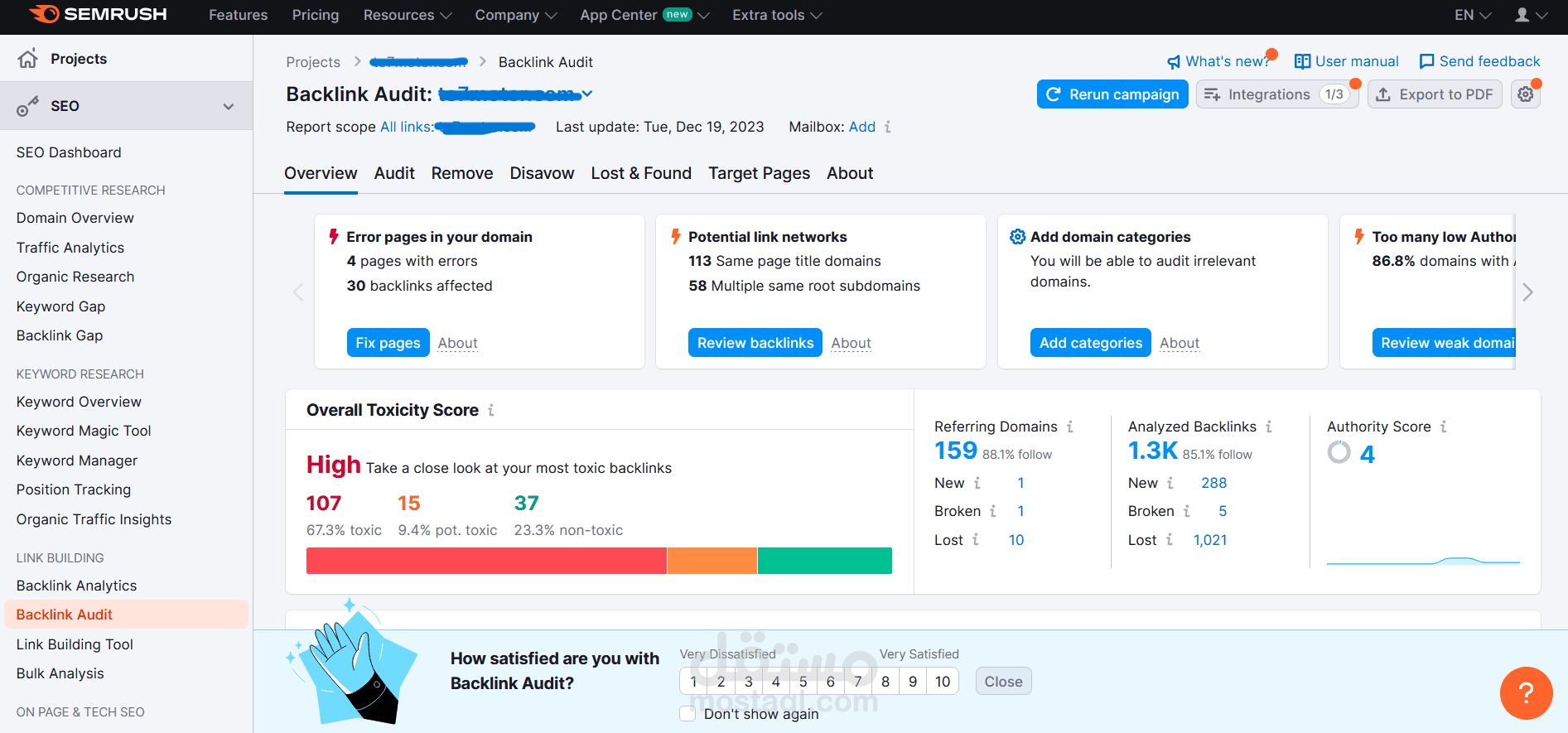Click the Projects home icon
1568x733 pixels.
(28, 58)
